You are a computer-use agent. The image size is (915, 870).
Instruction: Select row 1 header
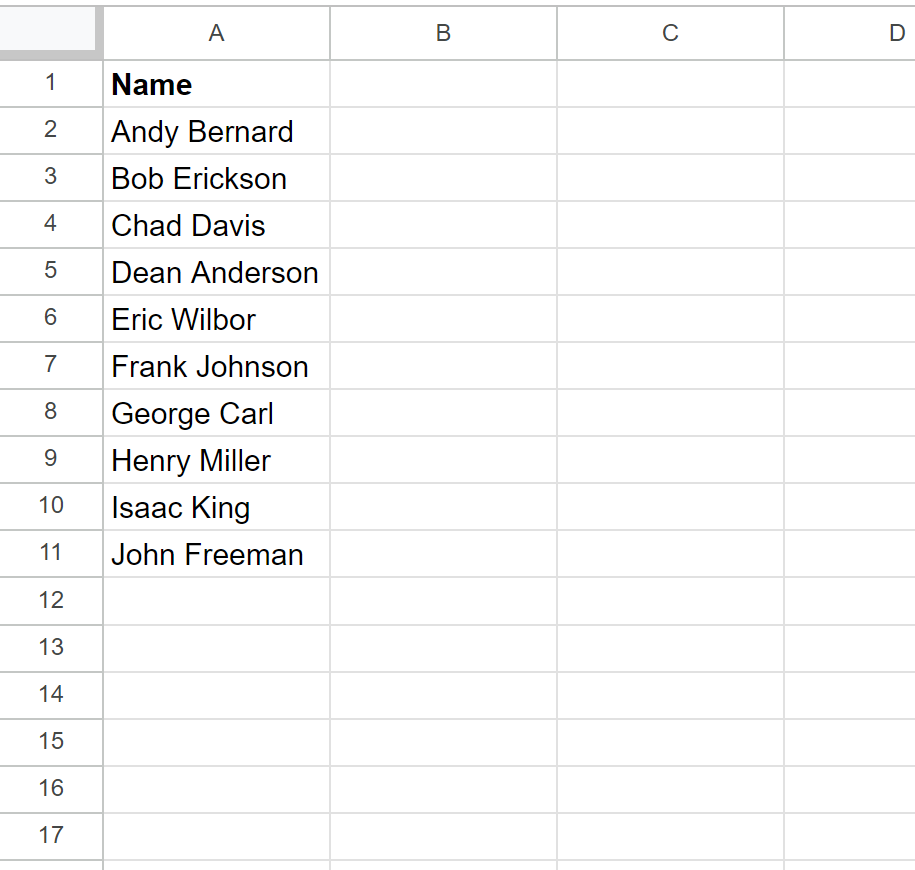coord(51,83)
